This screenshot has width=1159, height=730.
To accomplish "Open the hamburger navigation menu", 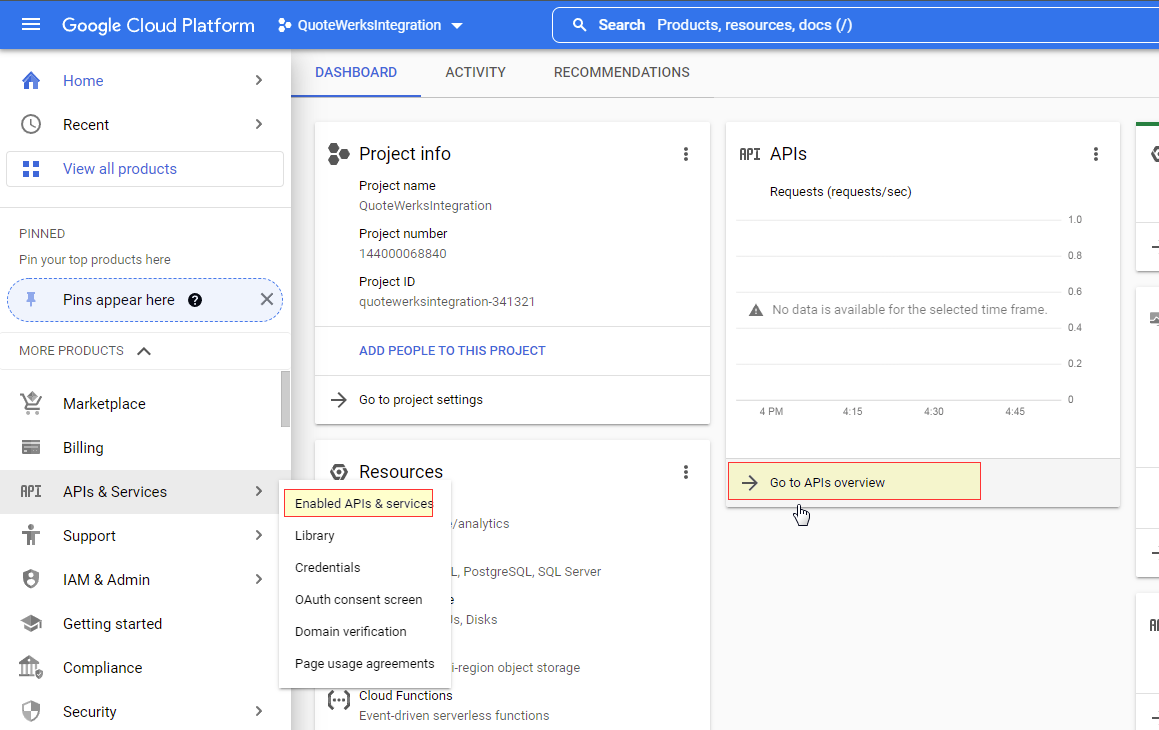I will point(31,24).
